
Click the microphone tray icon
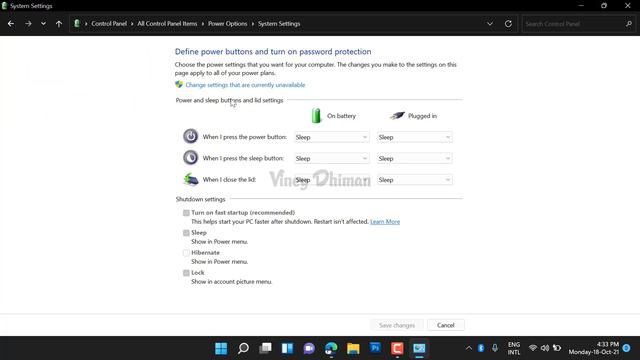[495, 348]
